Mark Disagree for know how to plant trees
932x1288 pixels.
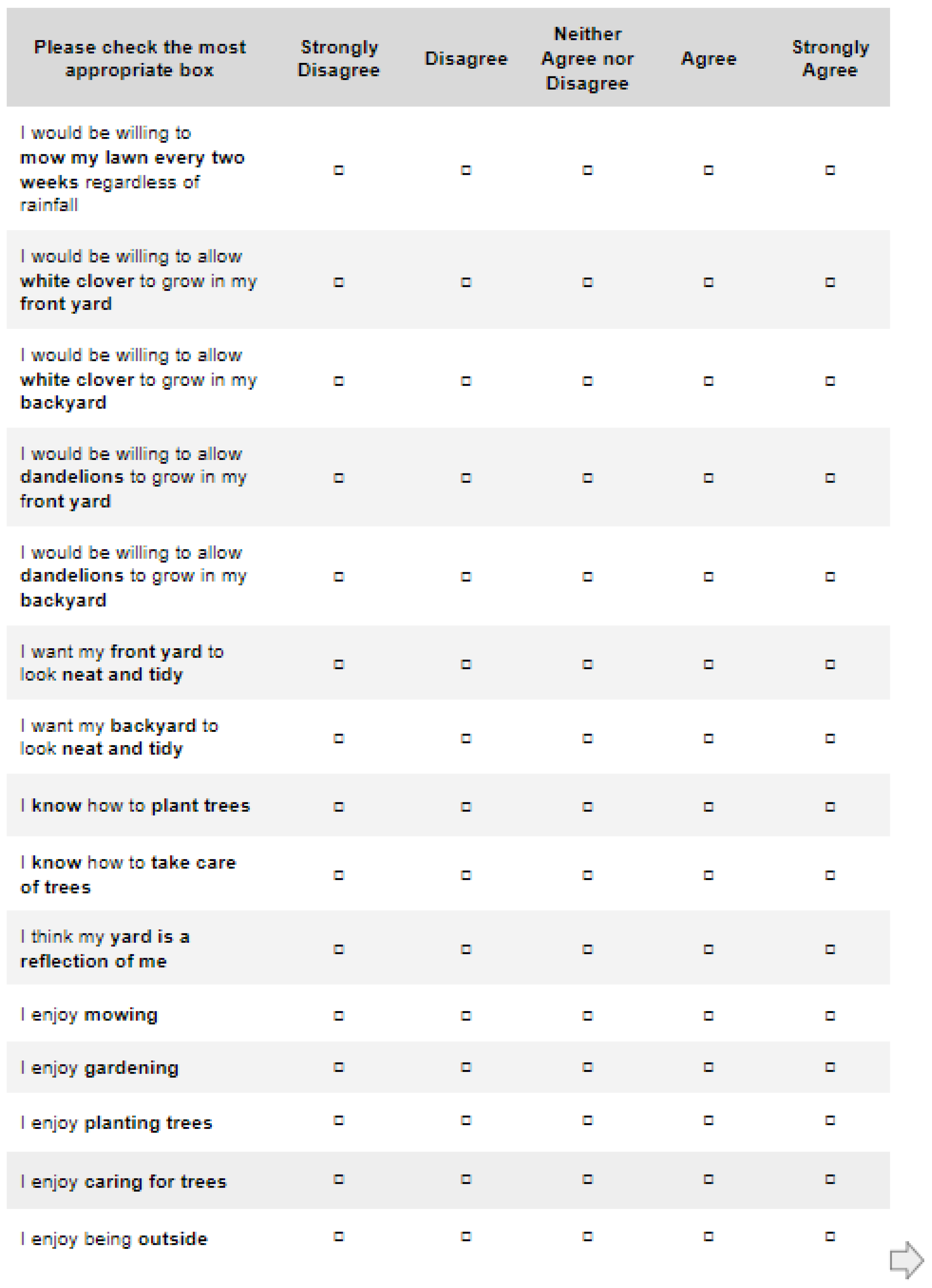pyautogui.click(x=466, y=807)
